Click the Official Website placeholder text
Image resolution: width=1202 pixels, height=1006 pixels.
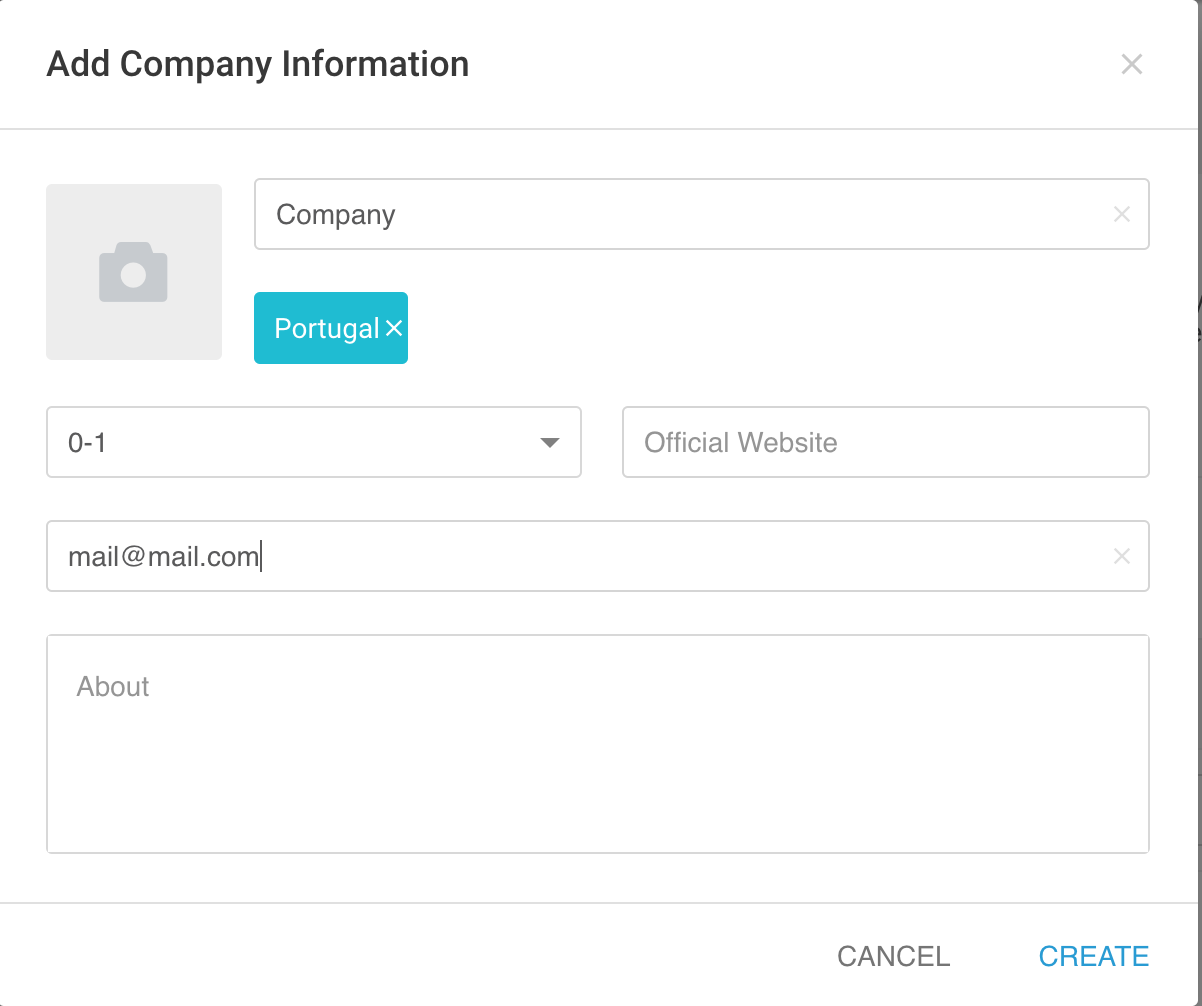coord(741,443)
